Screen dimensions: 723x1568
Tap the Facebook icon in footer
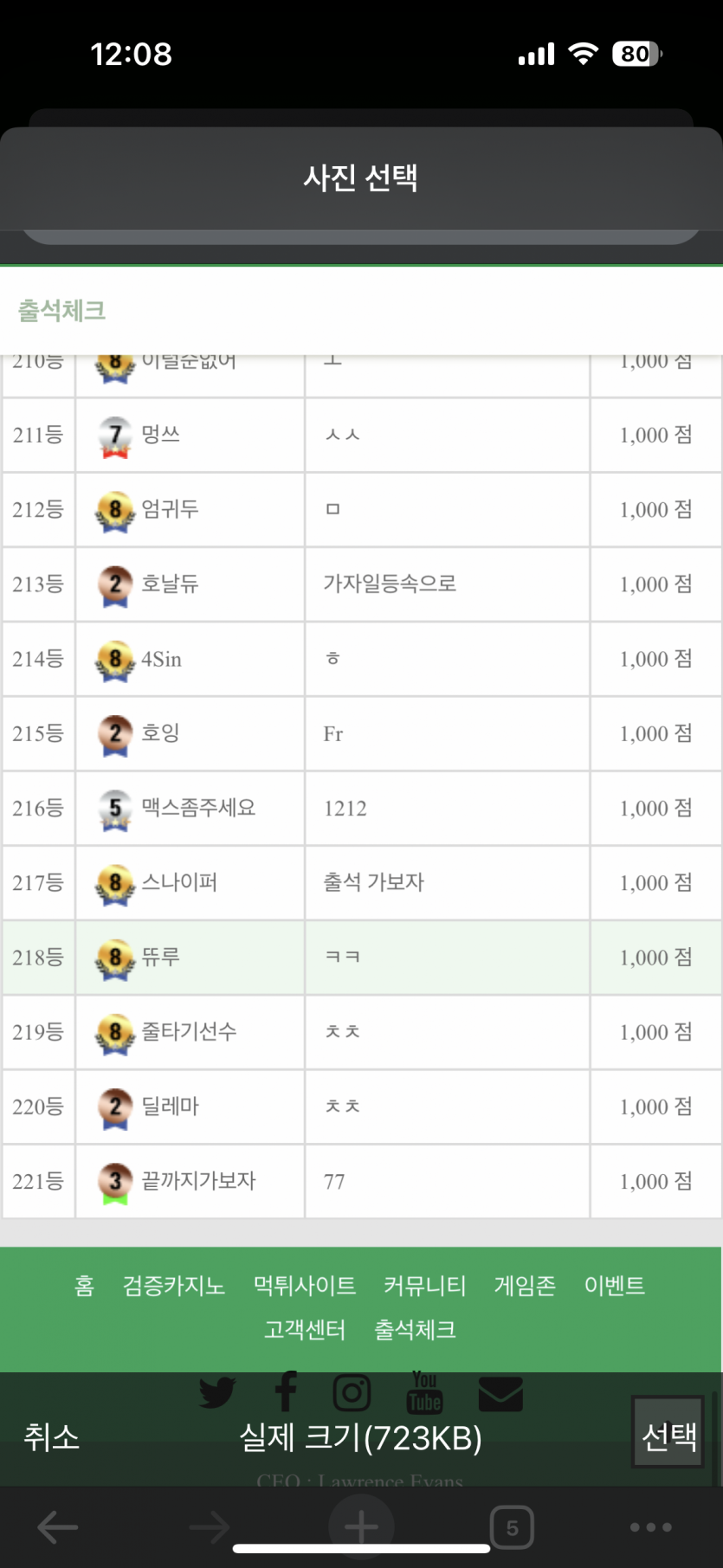[x=286, y=1391]
